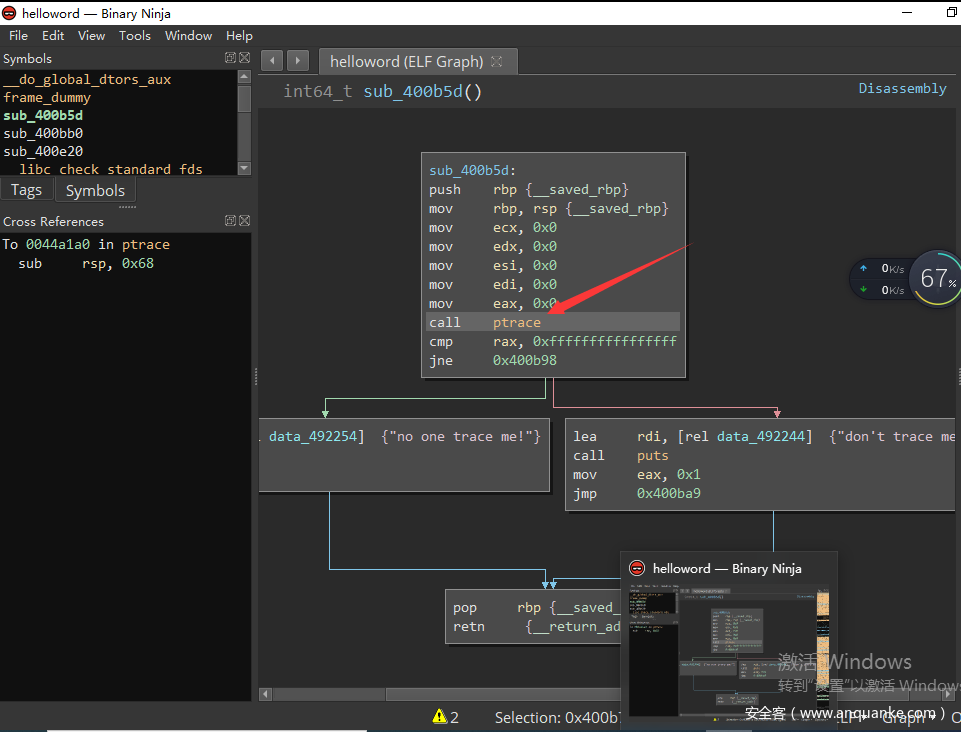
Task: Click the 0x400b98 jump target address
Action: 524,360
